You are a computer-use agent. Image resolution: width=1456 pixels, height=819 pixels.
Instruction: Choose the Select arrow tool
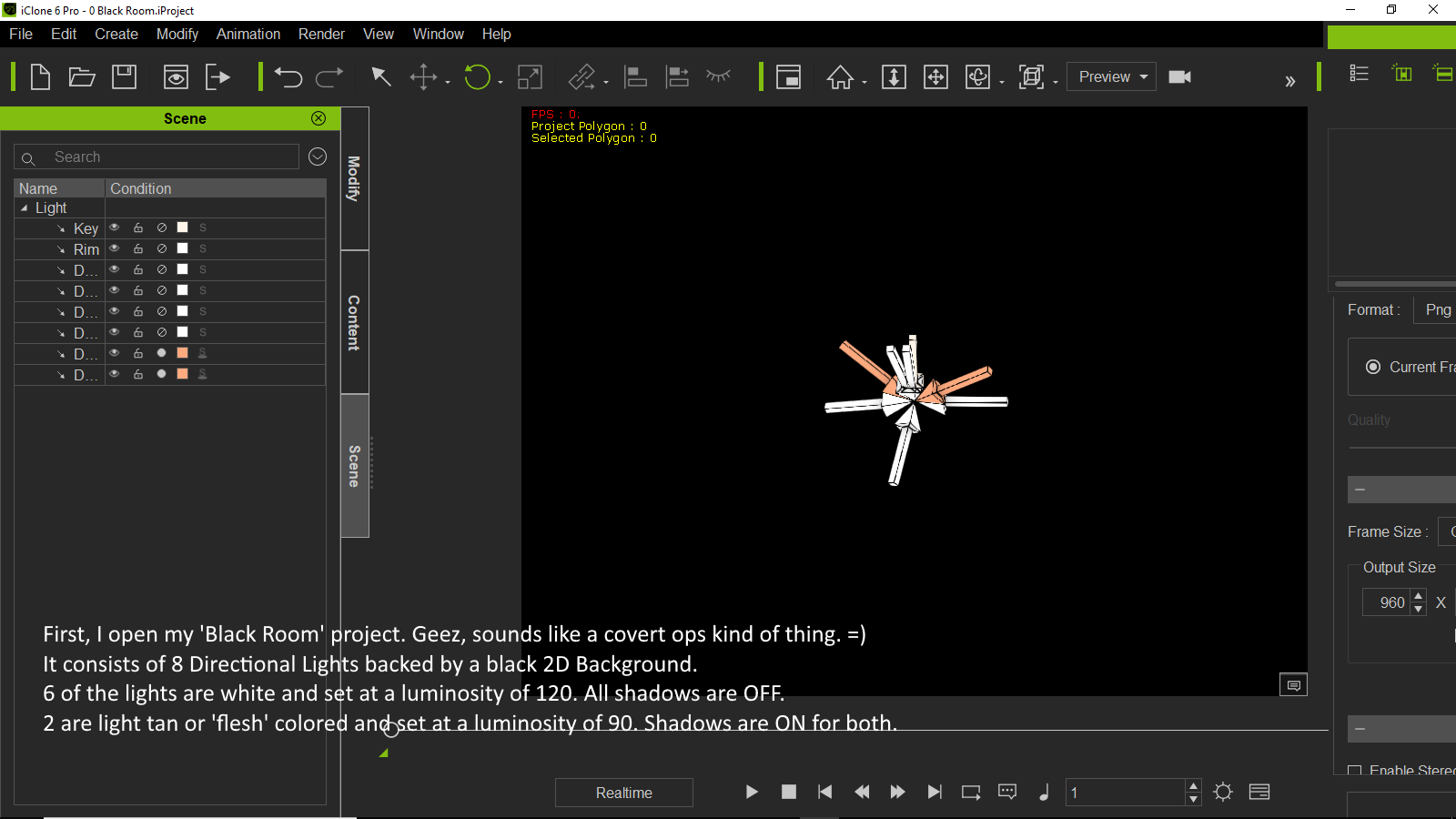[381, 77]
